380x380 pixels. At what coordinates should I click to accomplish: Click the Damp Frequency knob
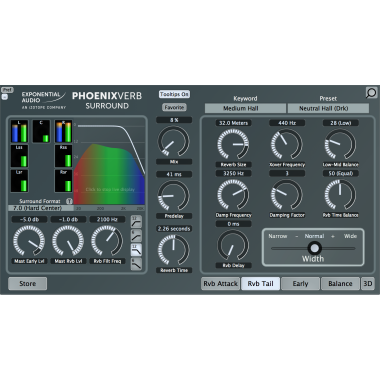(x=233, y=195)
